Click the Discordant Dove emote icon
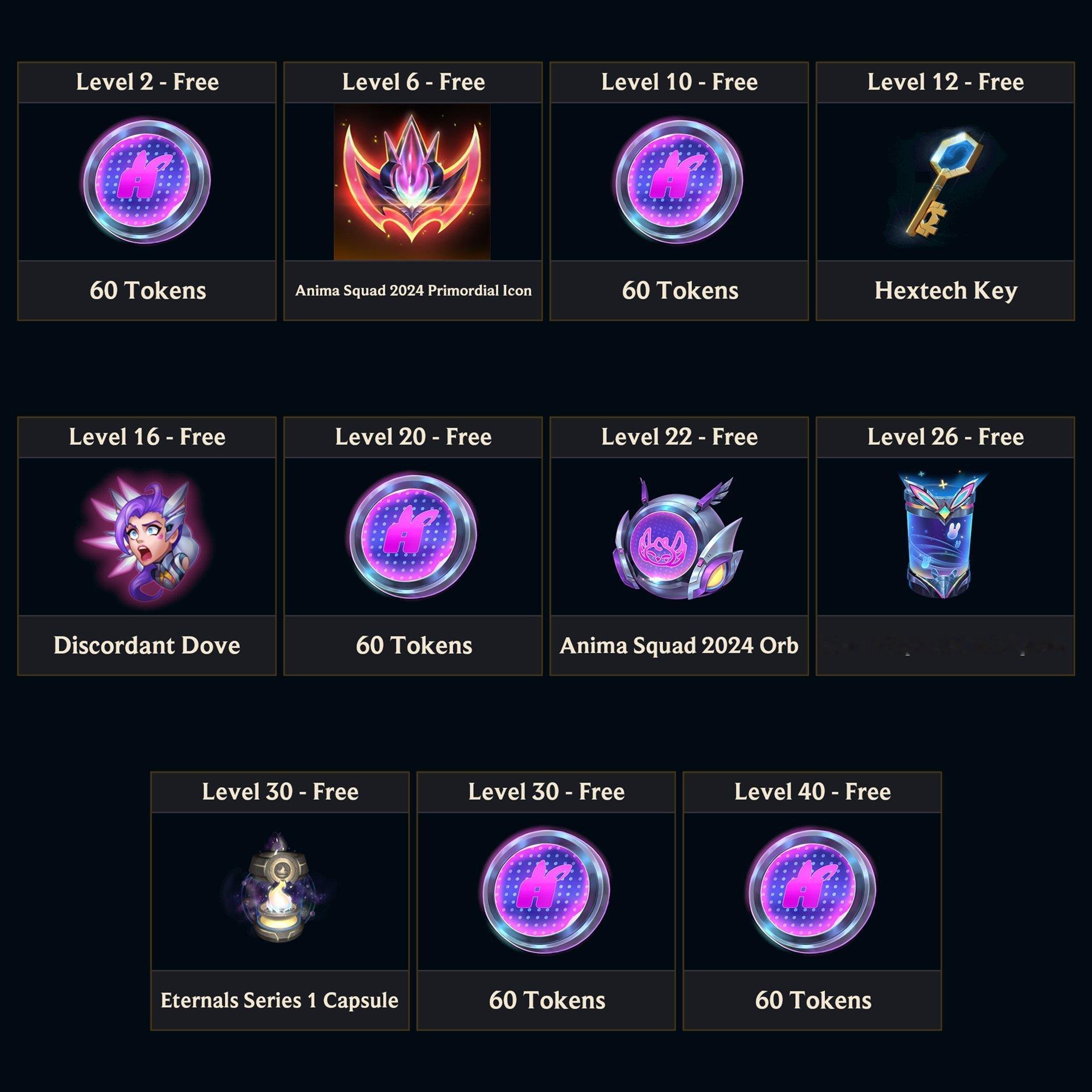This screenshot has width=1092, height=1092. 143,536
